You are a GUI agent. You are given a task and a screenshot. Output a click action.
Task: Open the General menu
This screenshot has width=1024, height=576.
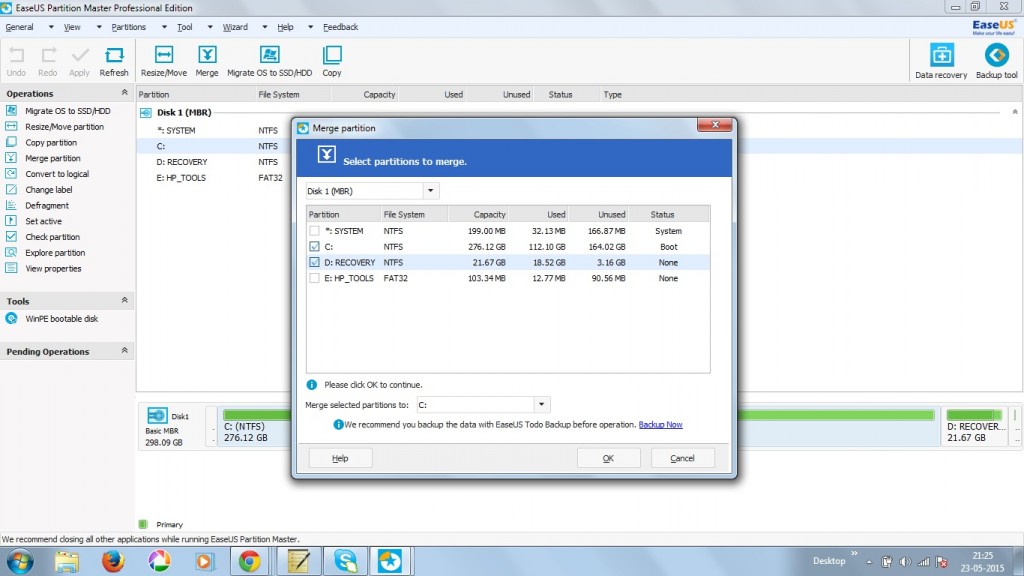click(20, 27)
